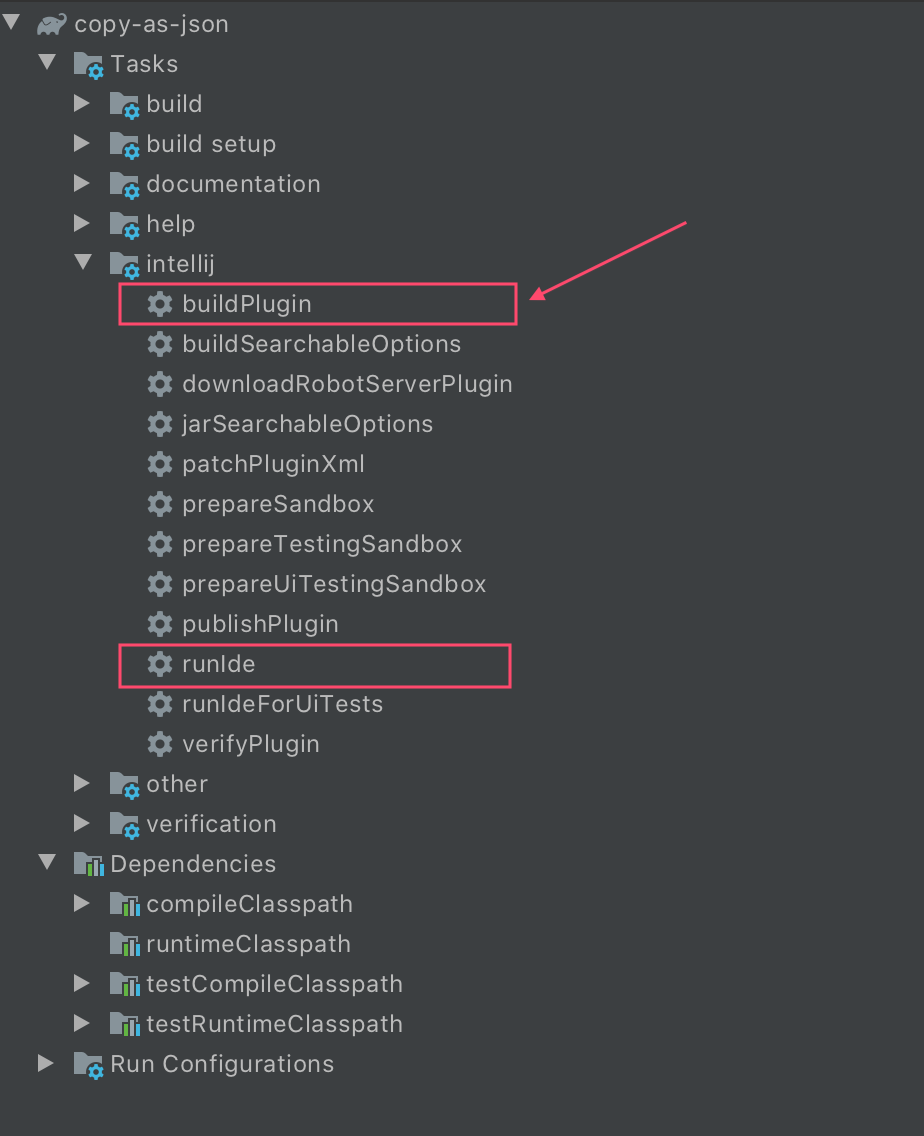
Task: Select the runIdeForUiTests task
Action: (x=282, y=704)
